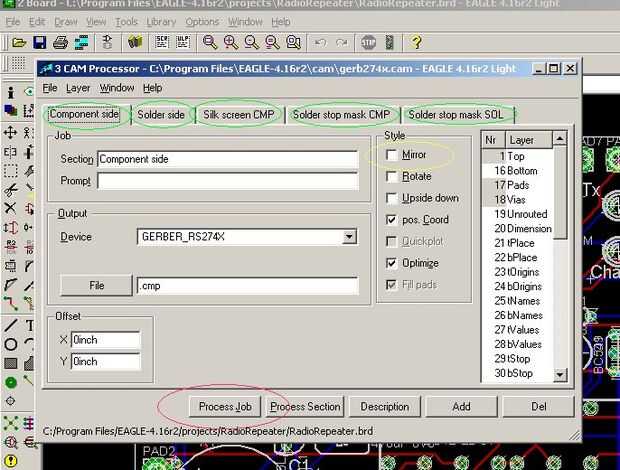Uncheck the Optimize checkbox
Screen dimensions: 620x470
pyautogui.click(x=391, y=263)
